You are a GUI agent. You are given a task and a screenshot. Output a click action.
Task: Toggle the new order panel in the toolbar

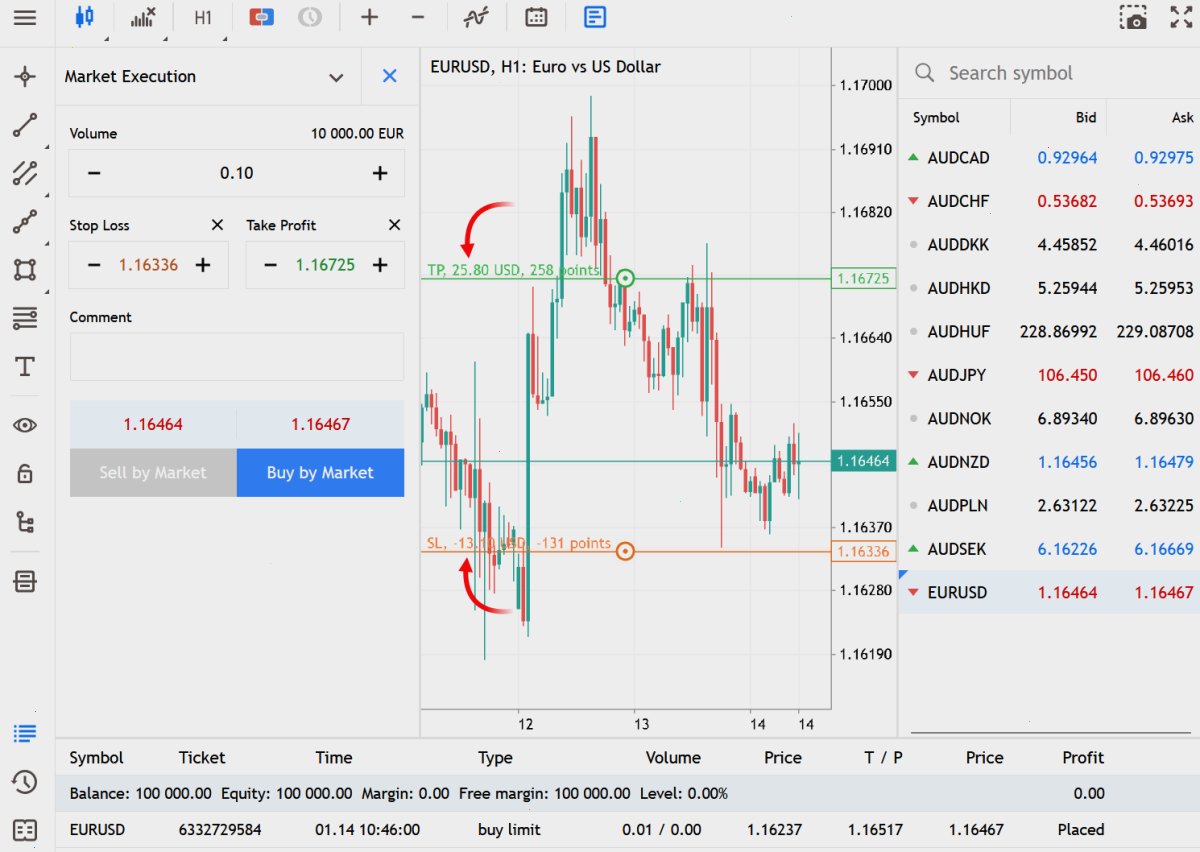click(594, 17)
